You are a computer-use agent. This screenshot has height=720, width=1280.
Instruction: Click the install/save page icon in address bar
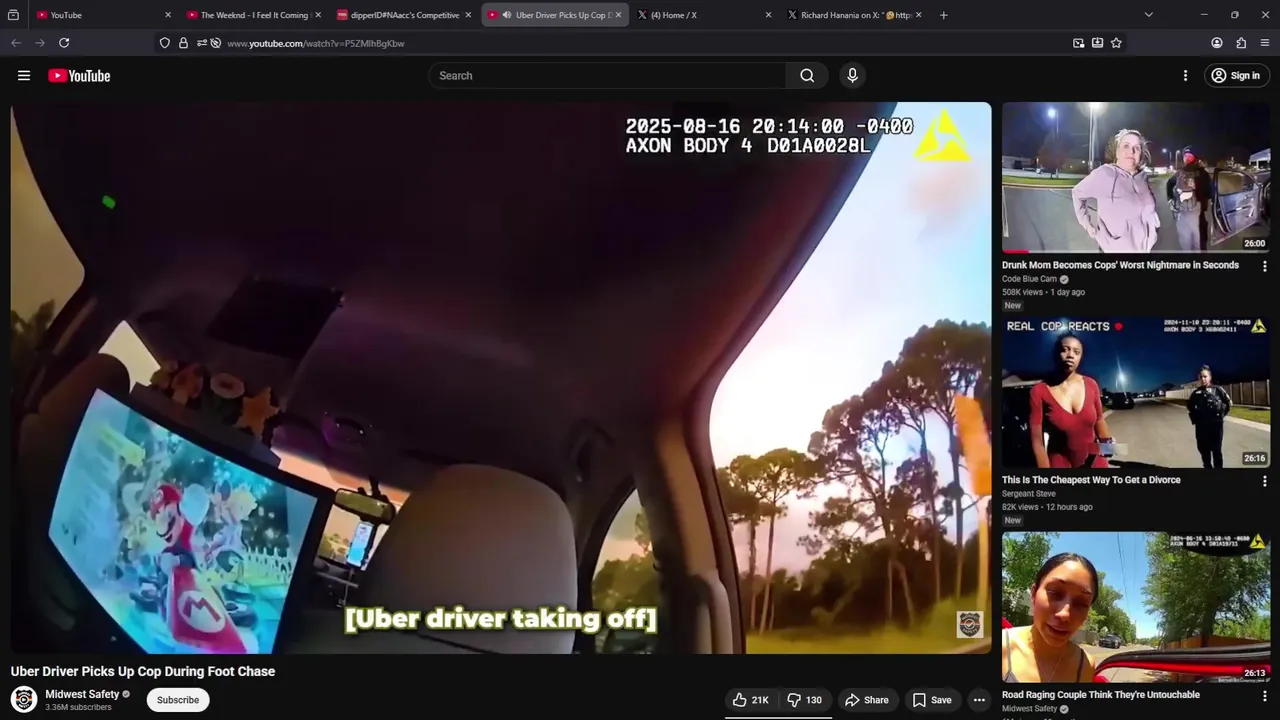tap(1097, 43)
